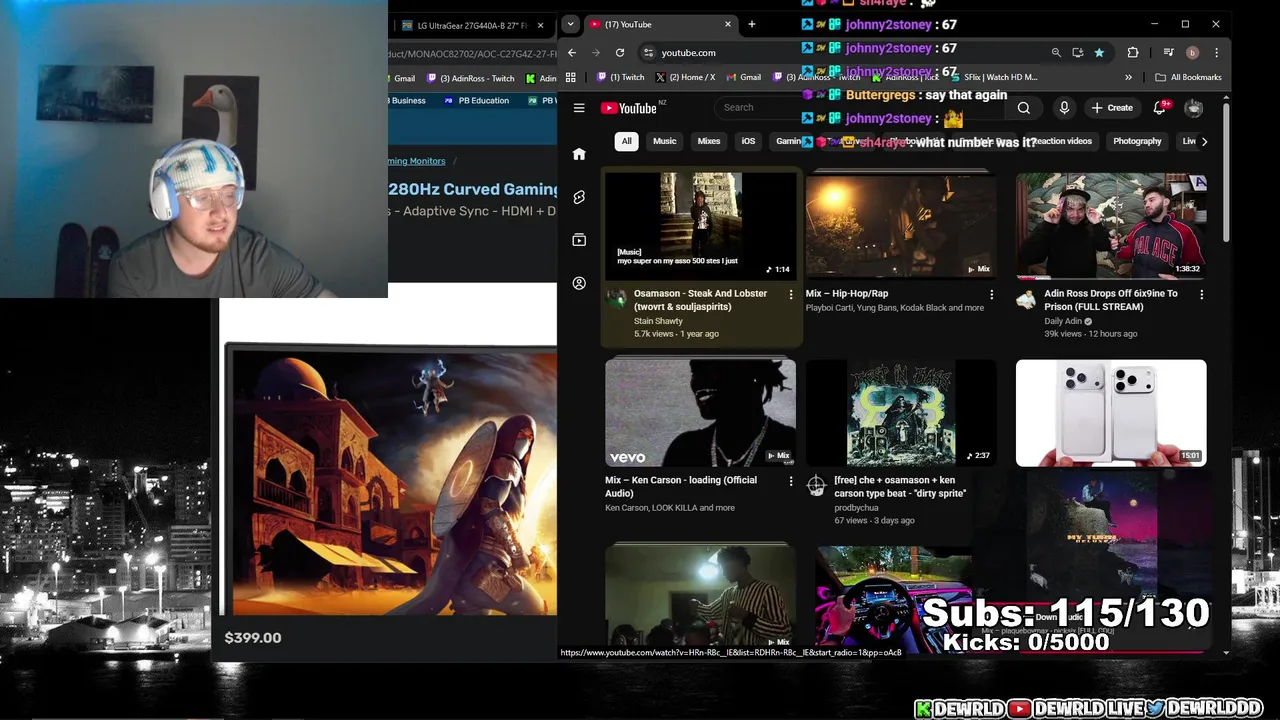Open the Daily Adin channel link
Screen dimensions: 1280x720
click(1063, 321)
